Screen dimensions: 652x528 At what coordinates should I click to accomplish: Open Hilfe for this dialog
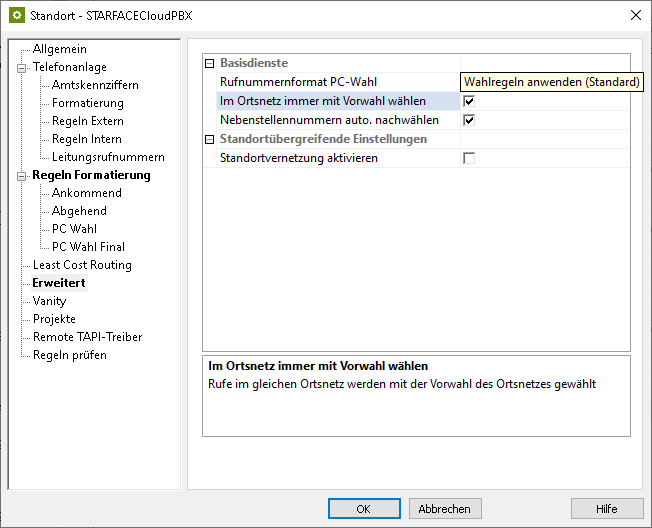pos(606,509)
